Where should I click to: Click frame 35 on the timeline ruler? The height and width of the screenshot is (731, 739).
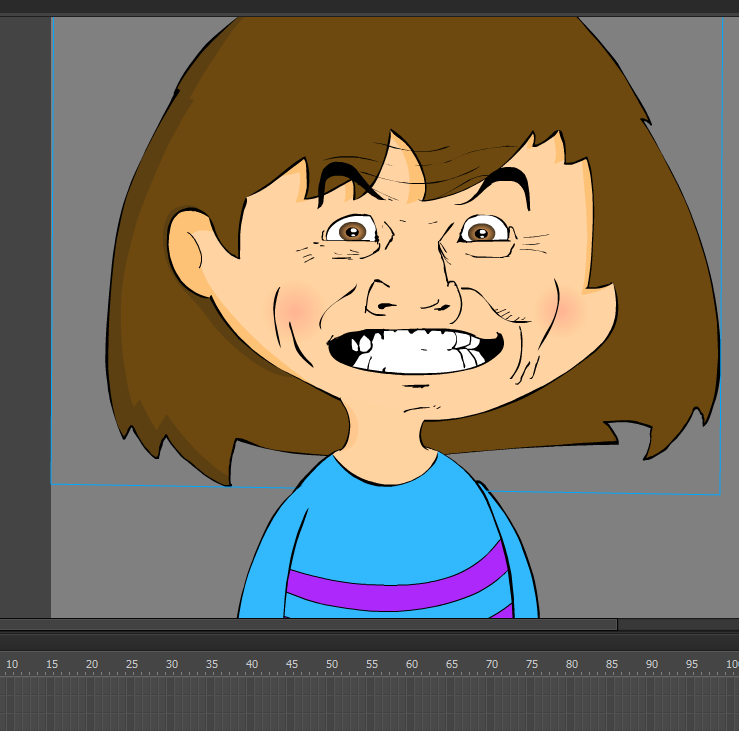[x=212, y=664]
